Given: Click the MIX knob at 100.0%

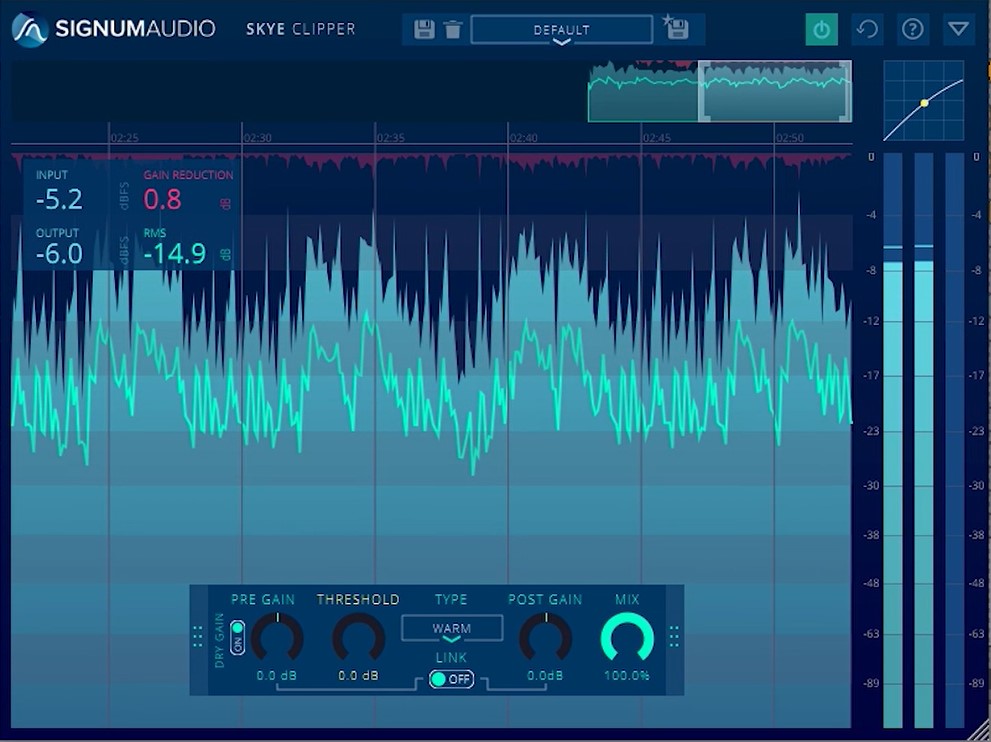Looking at the screenshot, I should (627, 638).
